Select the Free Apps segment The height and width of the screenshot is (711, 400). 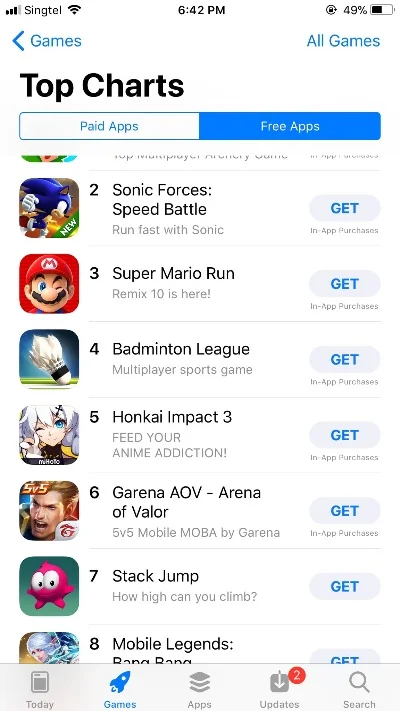[x=290, y=126]
